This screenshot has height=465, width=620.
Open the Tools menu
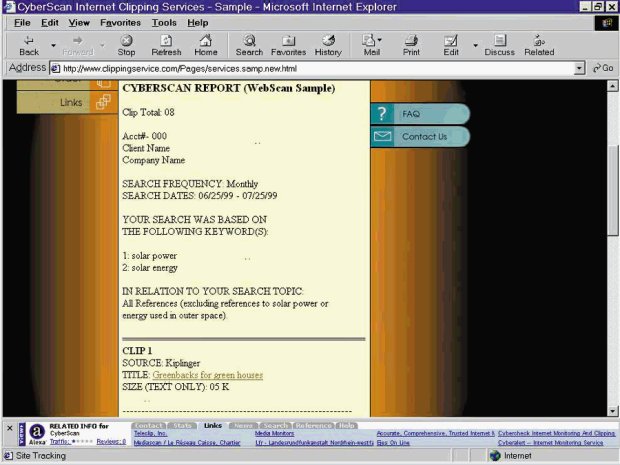click(x=164, y=23)
